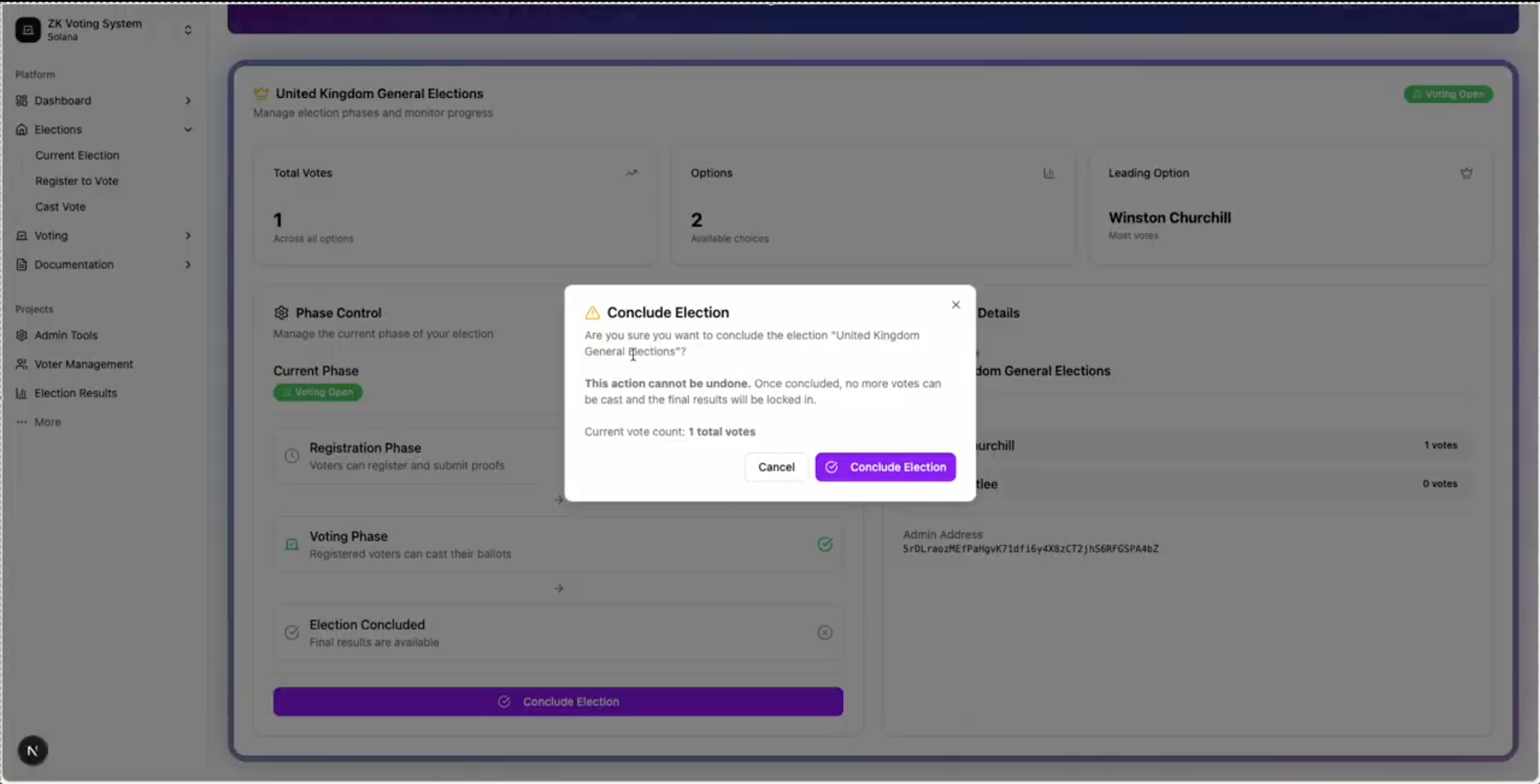Click Voting Phase green checkmark status icon

(x=825, y=544)
